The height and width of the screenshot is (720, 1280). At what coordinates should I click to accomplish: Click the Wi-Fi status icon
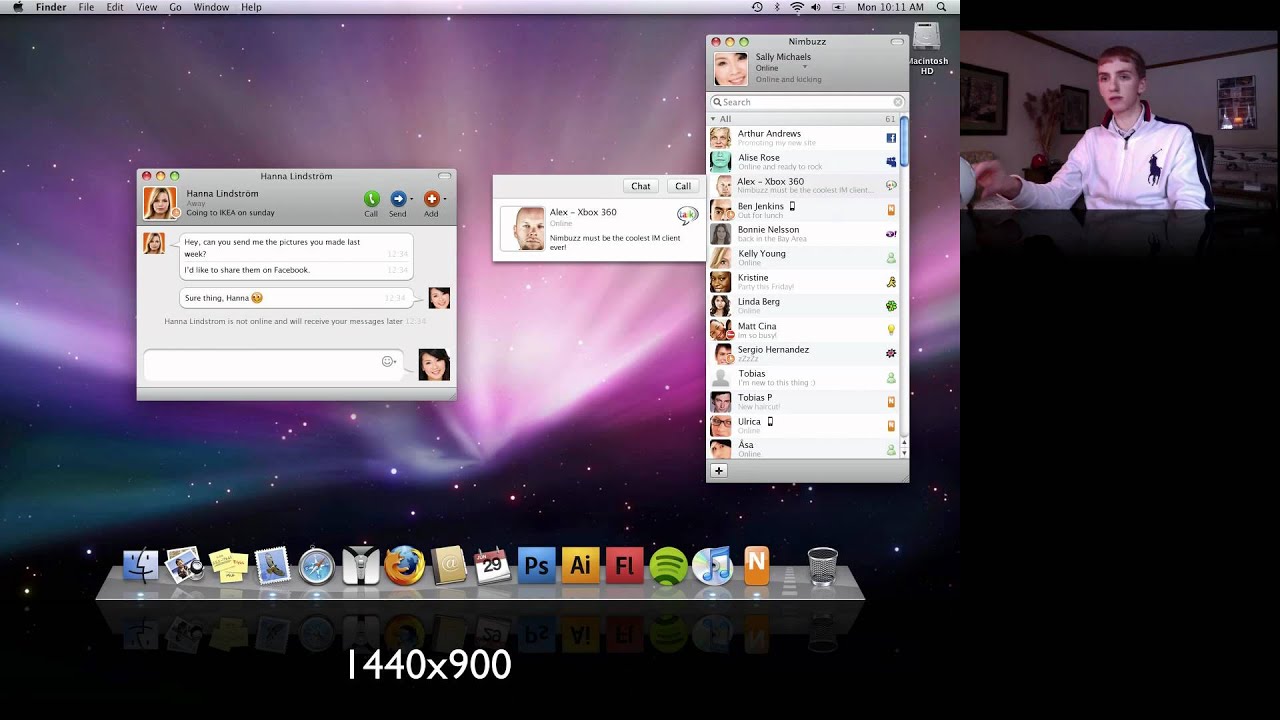pyautogui.click(x=797, y=7)
